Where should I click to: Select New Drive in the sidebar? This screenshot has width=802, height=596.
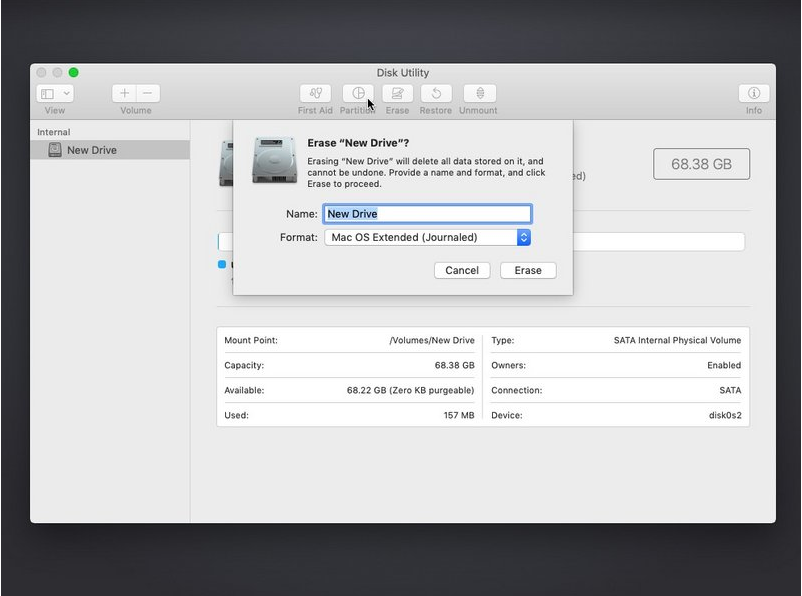click(x=91, y=150)
